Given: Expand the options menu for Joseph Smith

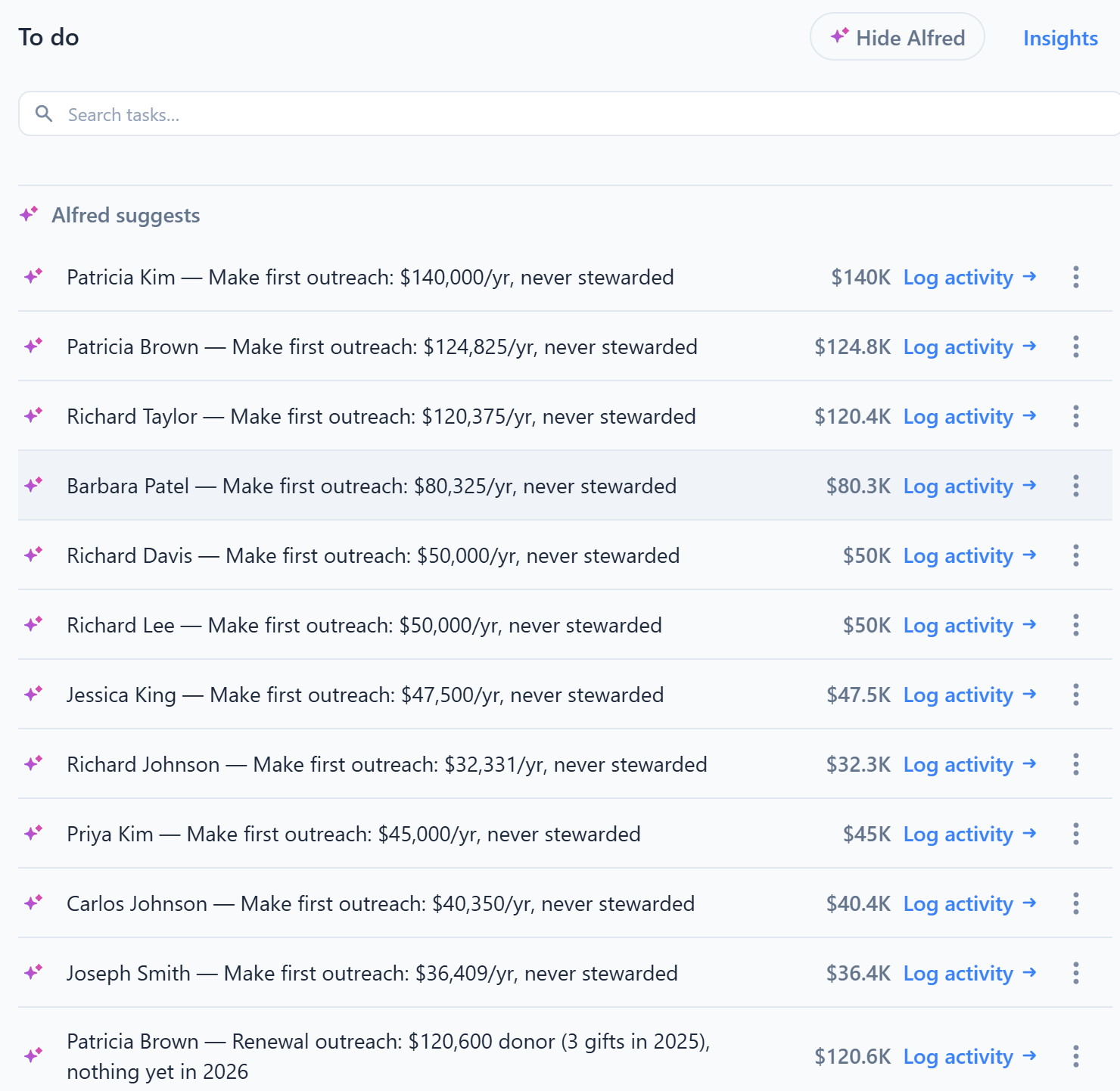Looking at the screenshot, I should click(x=1075, y=973).
